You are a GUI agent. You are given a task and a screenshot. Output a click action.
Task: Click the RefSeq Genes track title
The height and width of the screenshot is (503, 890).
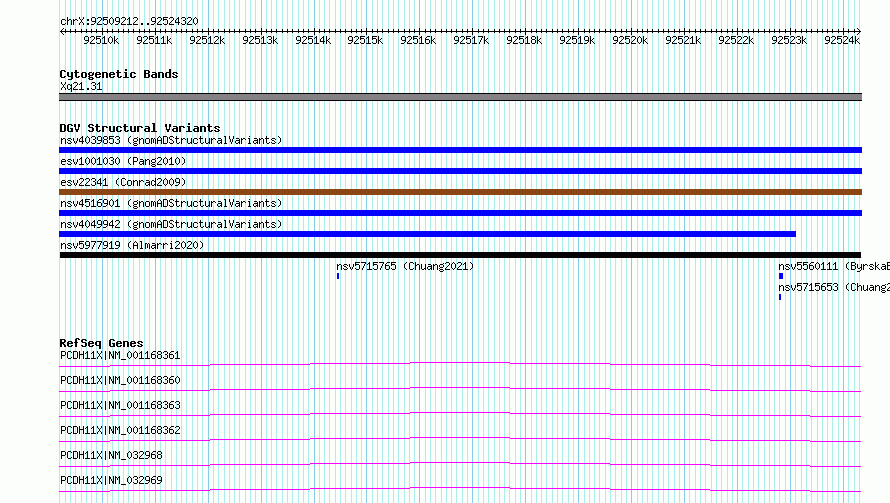pyautogui.click(x=101, y=343)
